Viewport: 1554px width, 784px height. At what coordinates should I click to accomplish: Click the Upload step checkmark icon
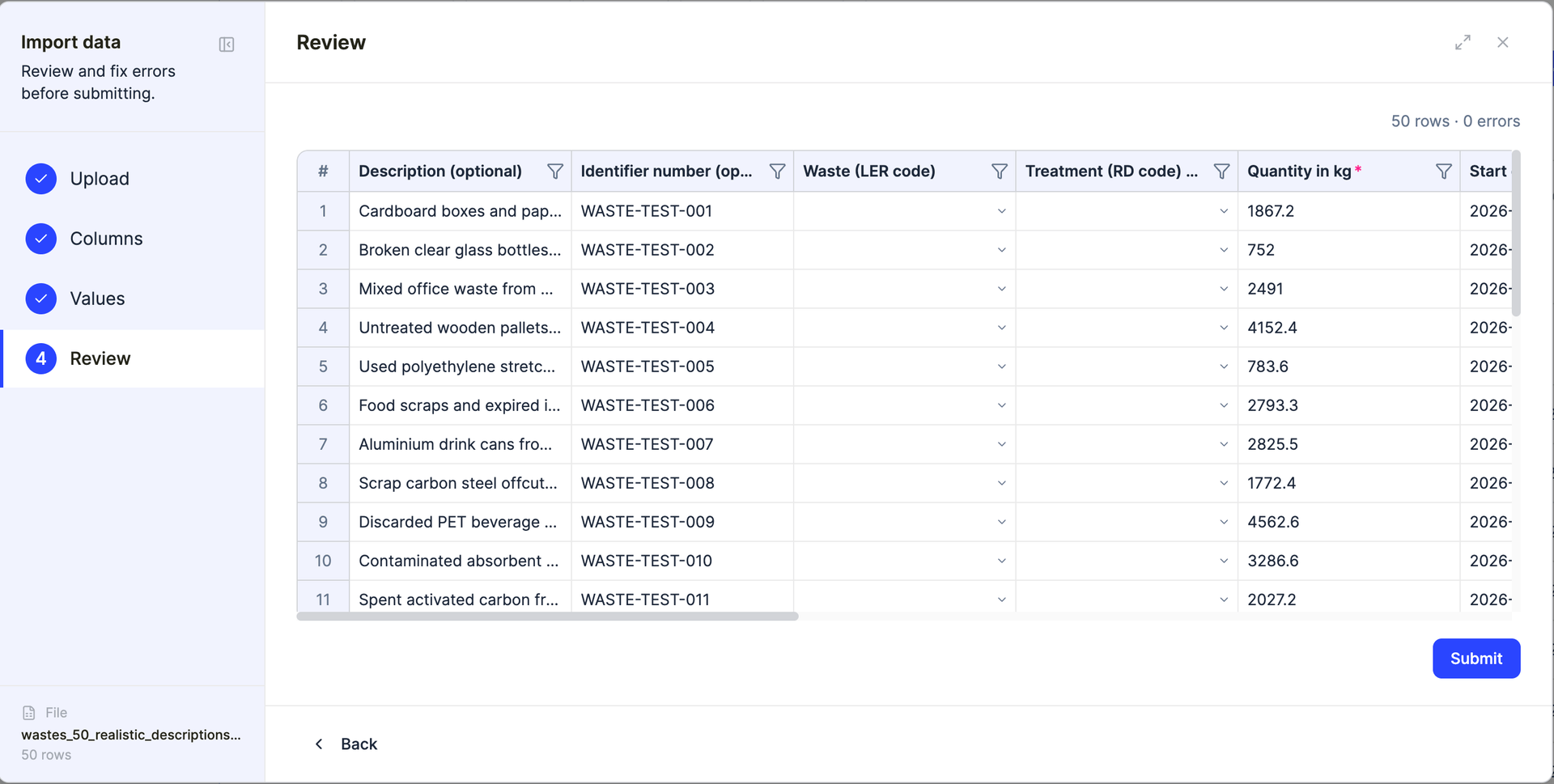(41, 179)
